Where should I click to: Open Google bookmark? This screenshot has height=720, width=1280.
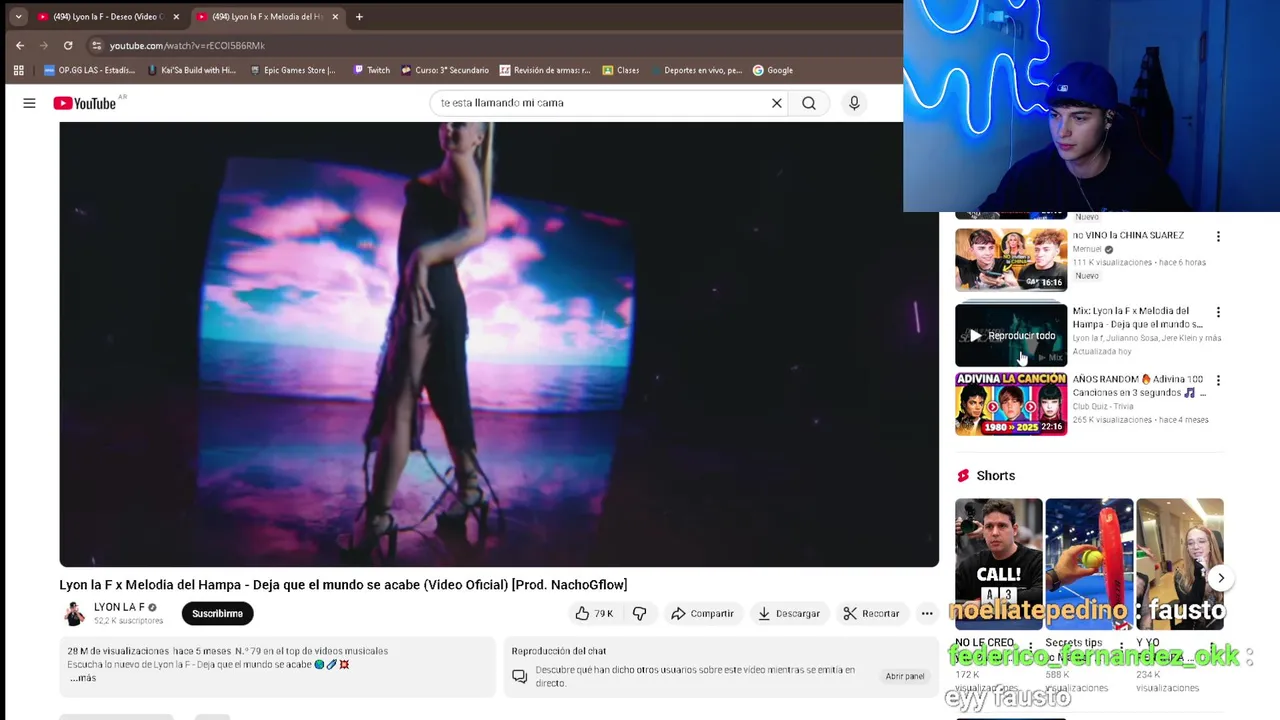click(x=773, y=70)
